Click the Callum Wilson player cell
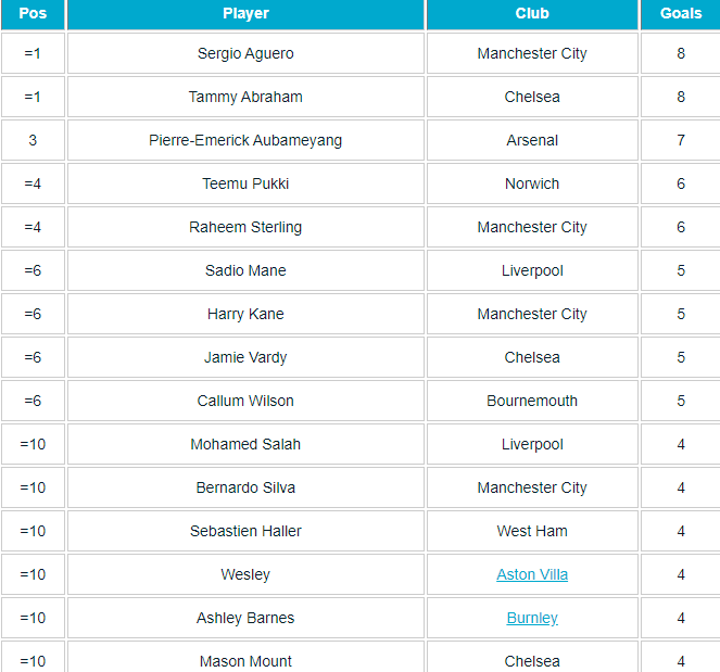Viewport: 720px width, 672px height. coord(246,401)
